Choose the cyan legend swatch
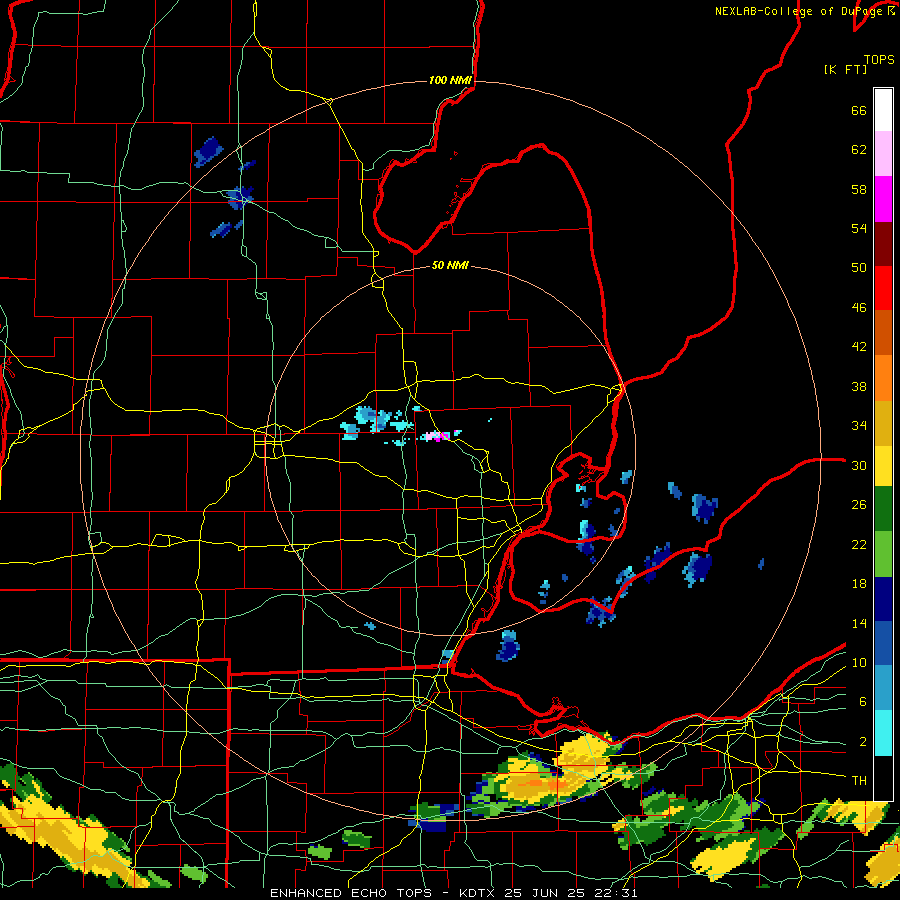The width and height of the screenshot is (900, 900). (883, 733)
